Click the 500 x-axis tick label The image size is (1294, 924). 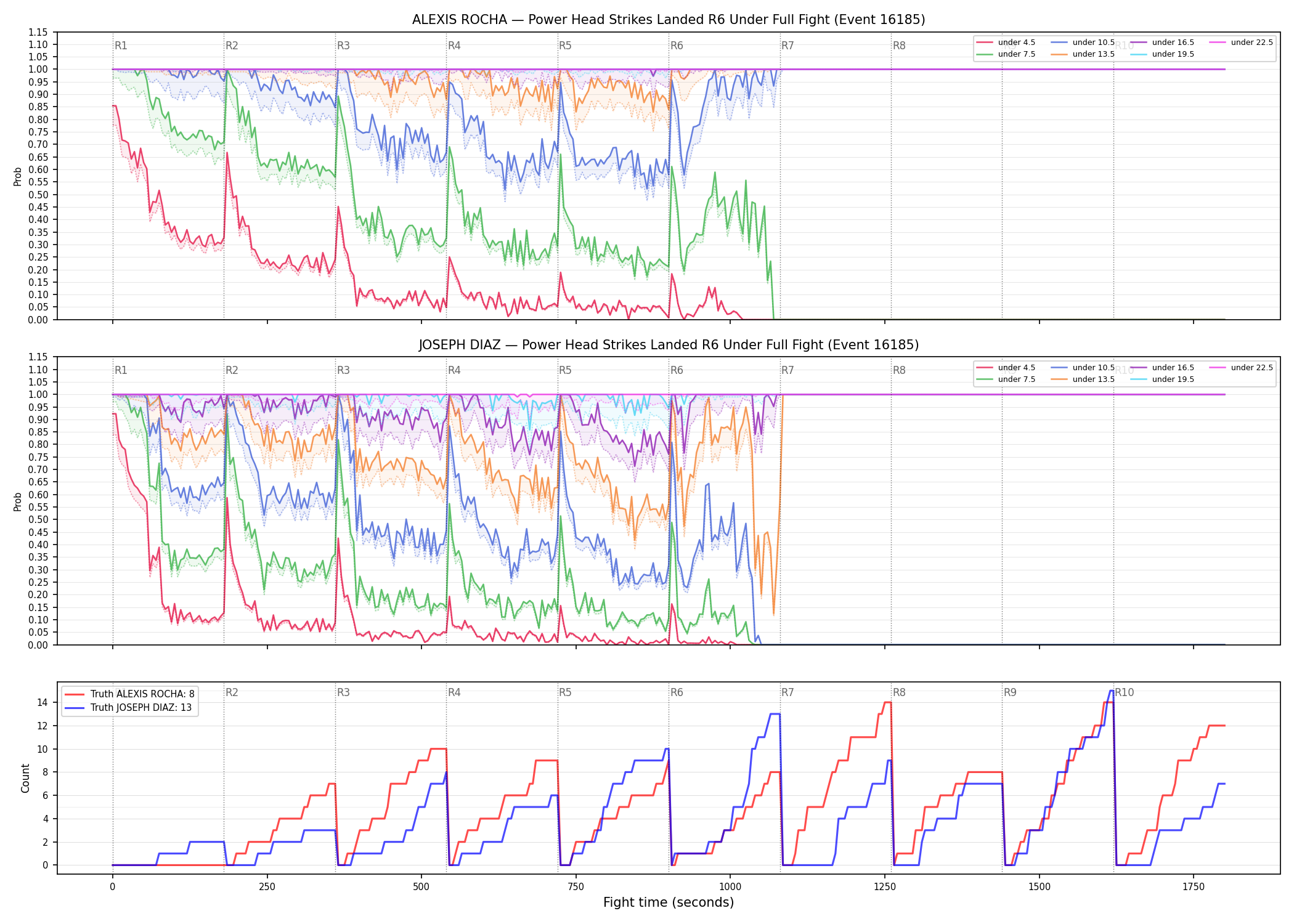[421, 887]
